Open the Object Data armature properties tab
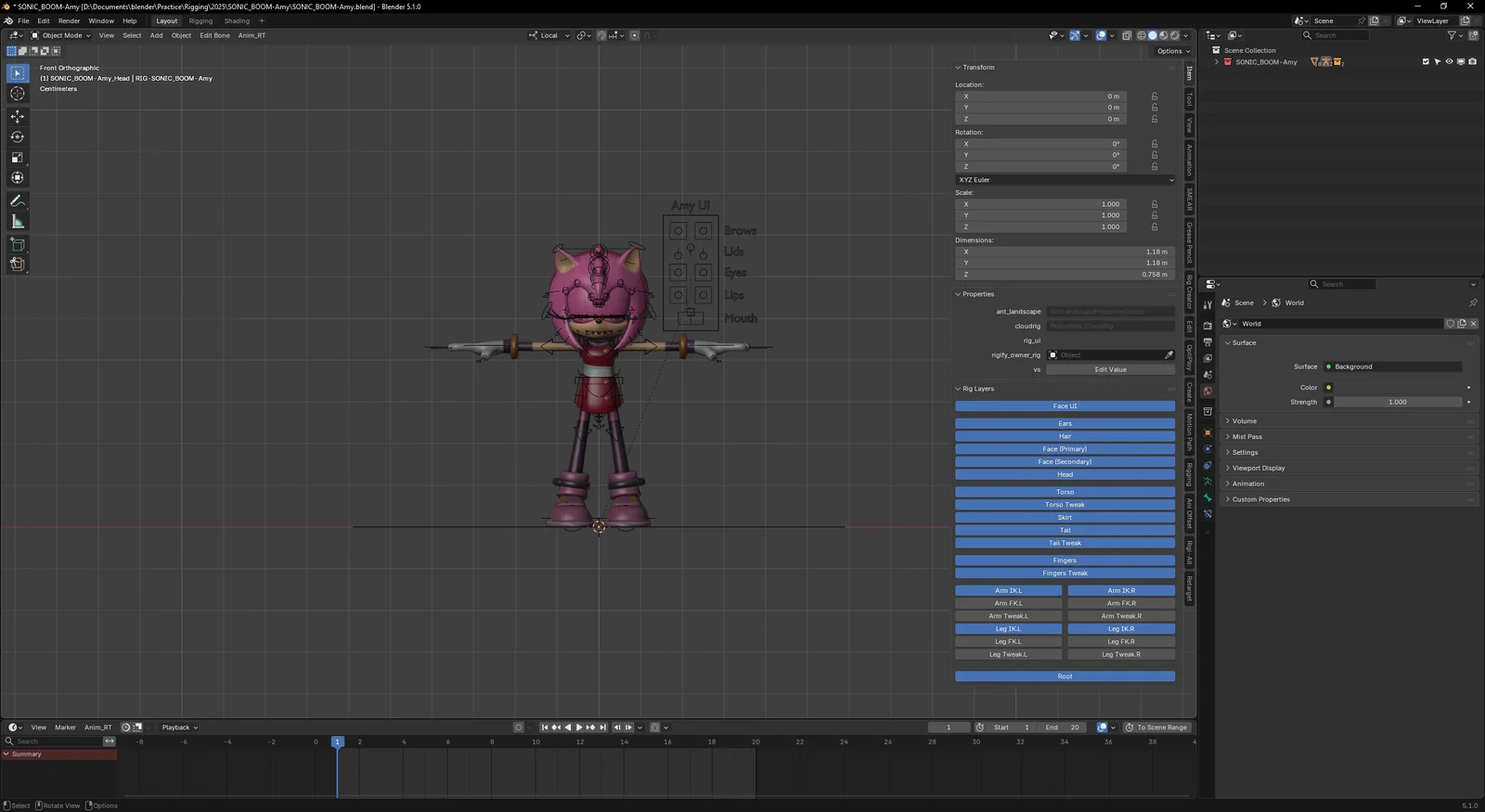Viewport: 1485px width, 812px height. (x=1207, y=481)
